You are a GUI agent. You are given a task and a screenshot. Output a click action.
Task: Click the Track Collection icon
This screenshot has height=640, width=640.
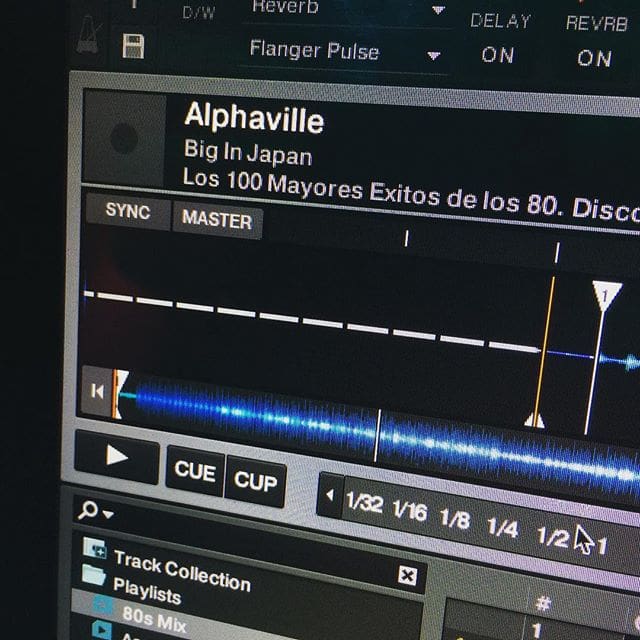coord(94,548)
